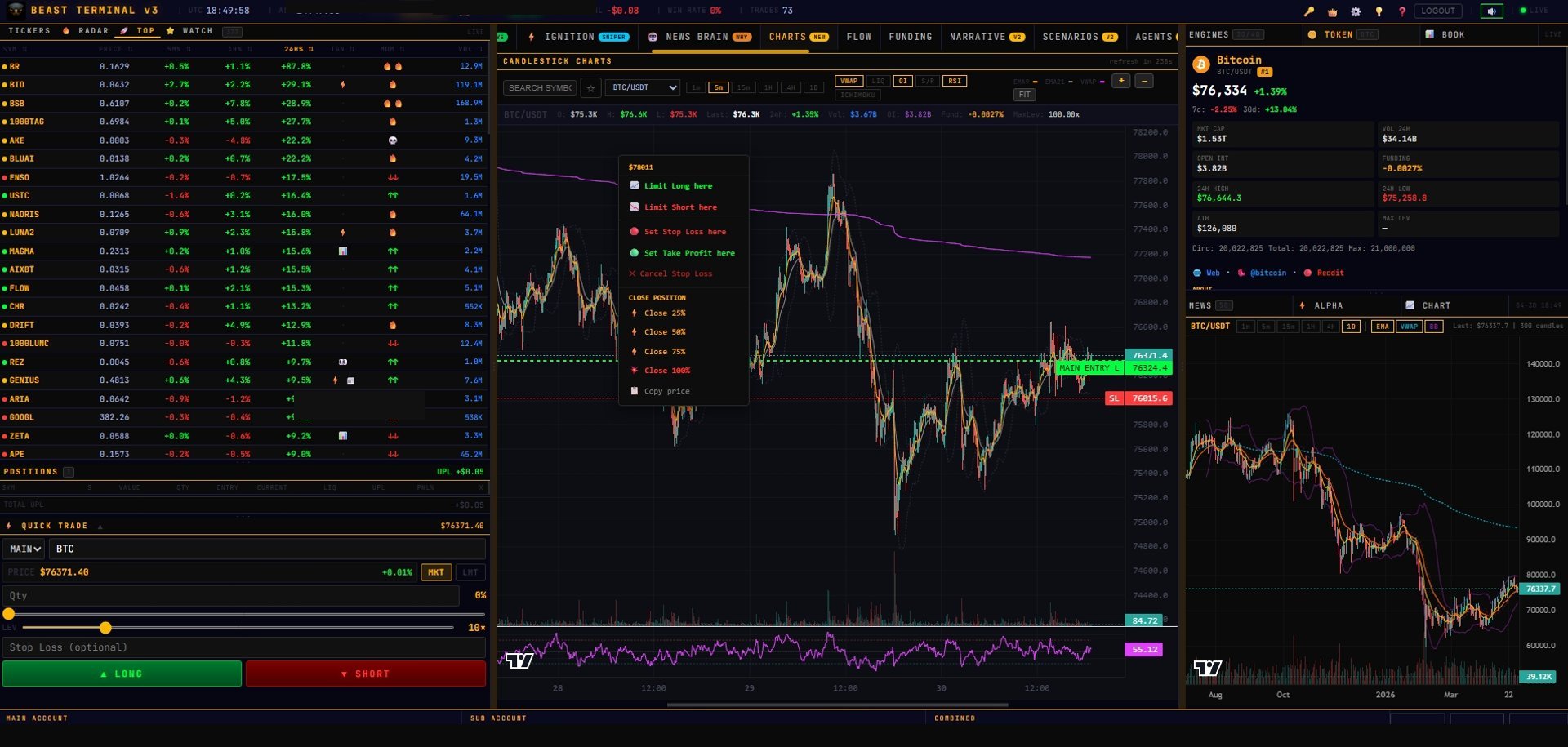Image resolution: width=1568 pixels, height=747 pixels.
Task: Select the Ignition sniper engine tab icon
Action: click(530, 37)
